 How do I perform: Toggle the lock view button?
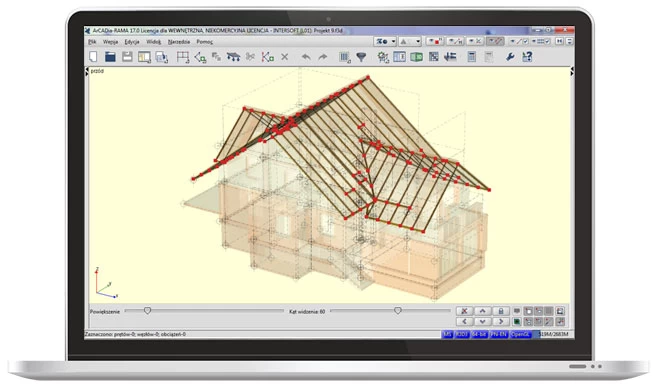click(x=500, y=311)
